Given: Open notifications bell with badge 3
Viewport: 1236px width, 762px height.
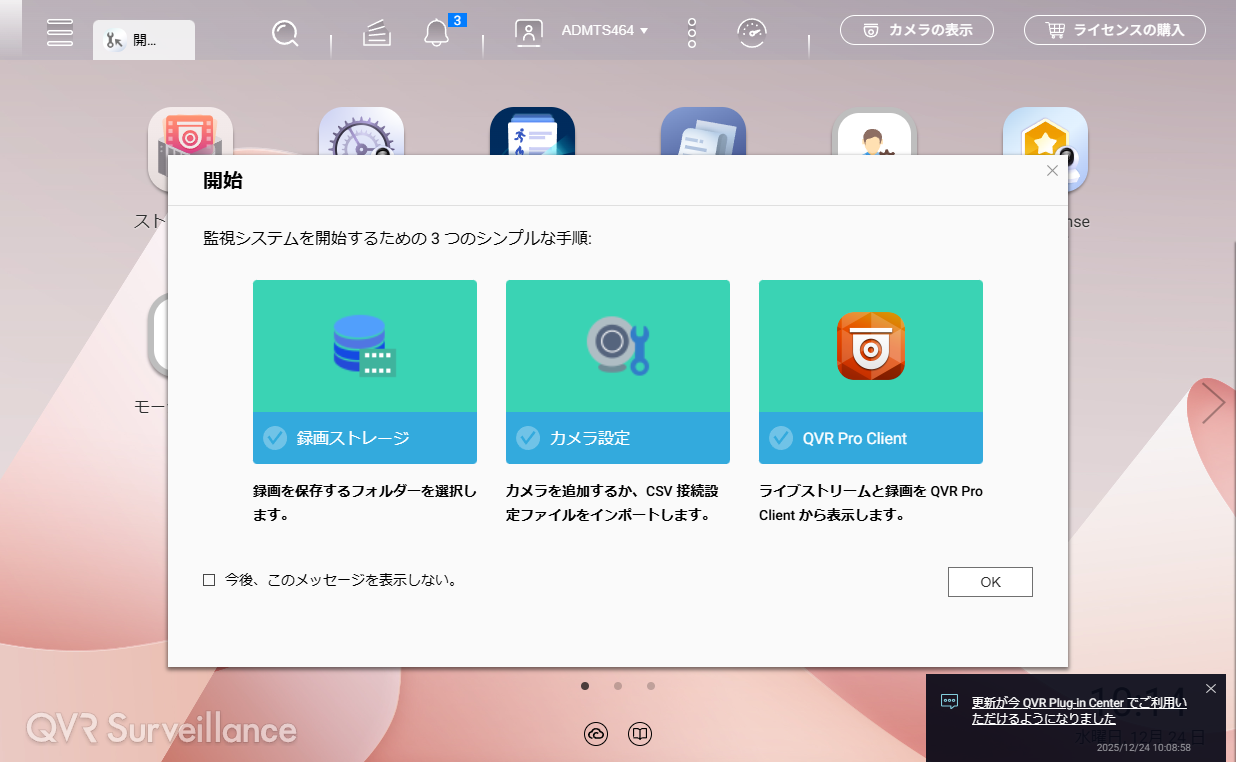Looking at the screenshot, I should coord(436,33).
